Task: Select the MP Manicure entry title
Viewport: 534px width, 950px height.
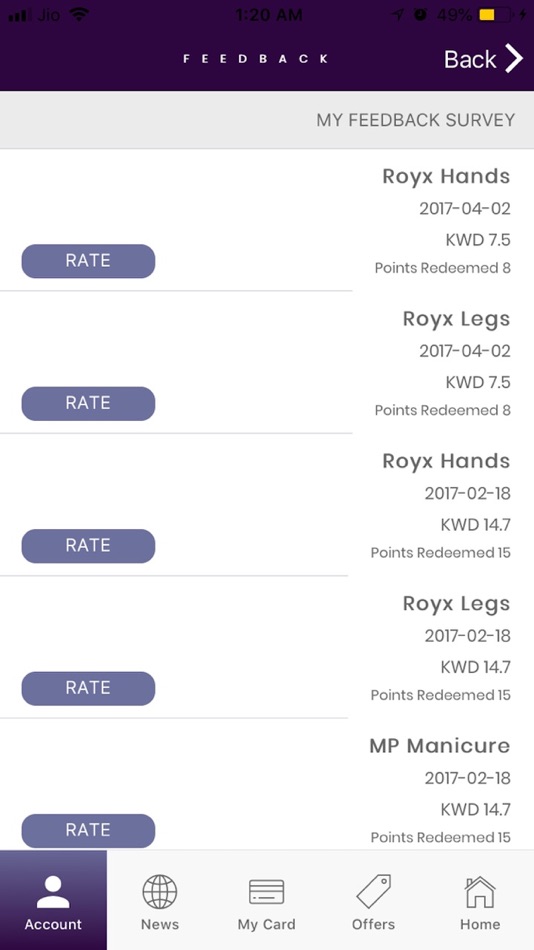Action: [439, 746]
